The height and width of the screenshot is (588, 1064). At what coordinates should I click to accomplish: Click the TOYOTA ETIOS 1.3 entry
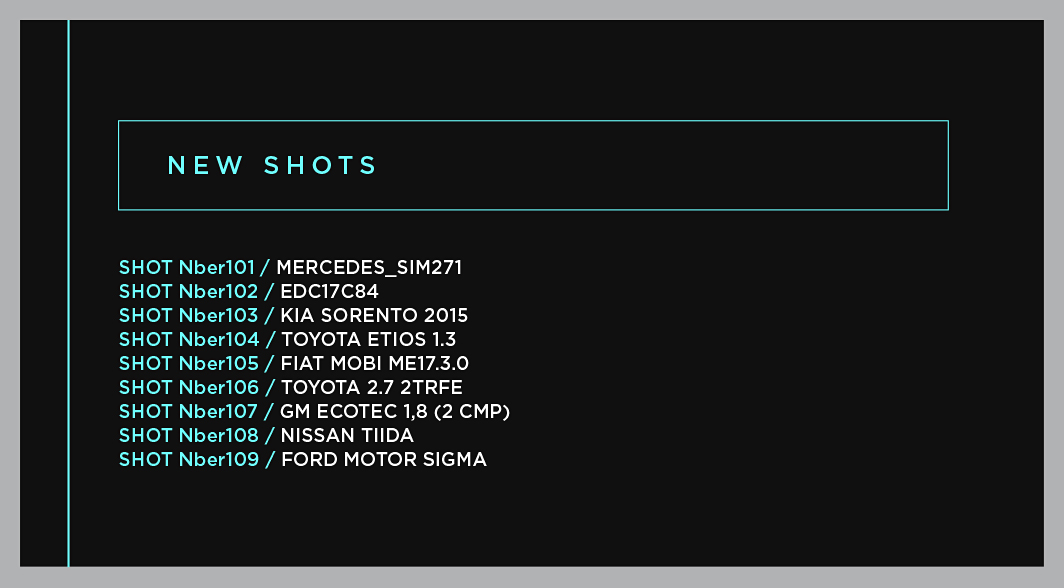[x=368, y=339]
